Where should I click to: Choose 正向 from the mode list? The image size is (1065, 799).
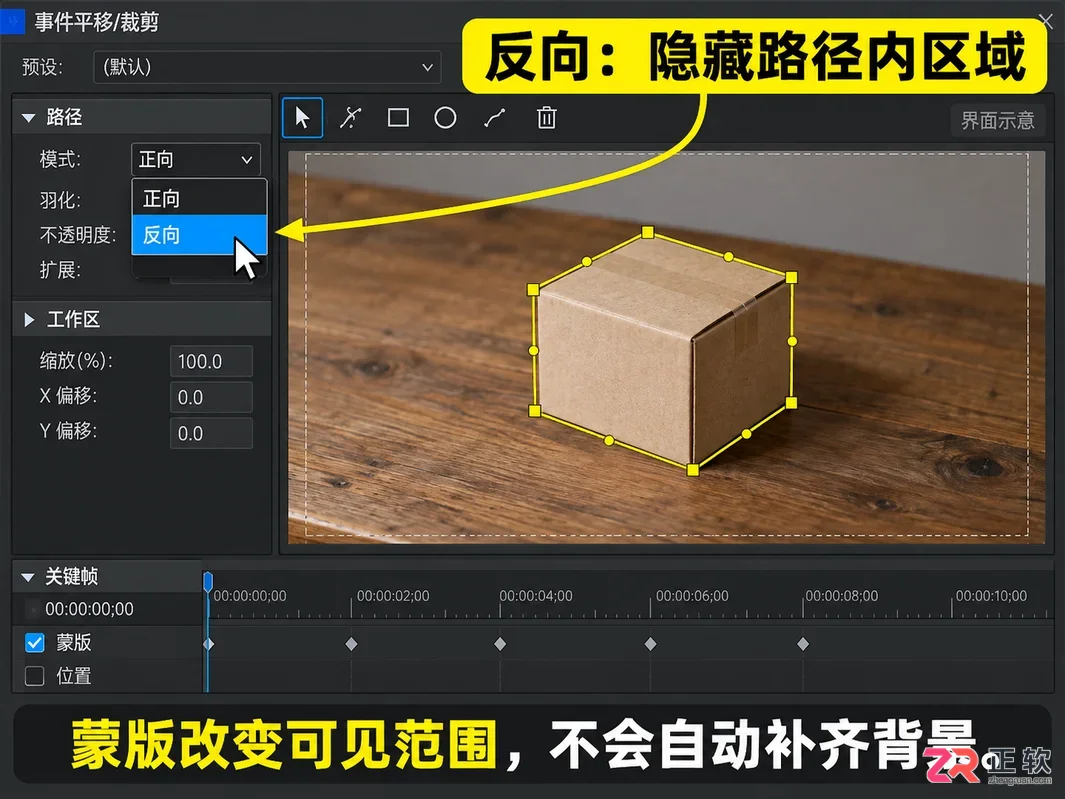(x=199, y=198)
